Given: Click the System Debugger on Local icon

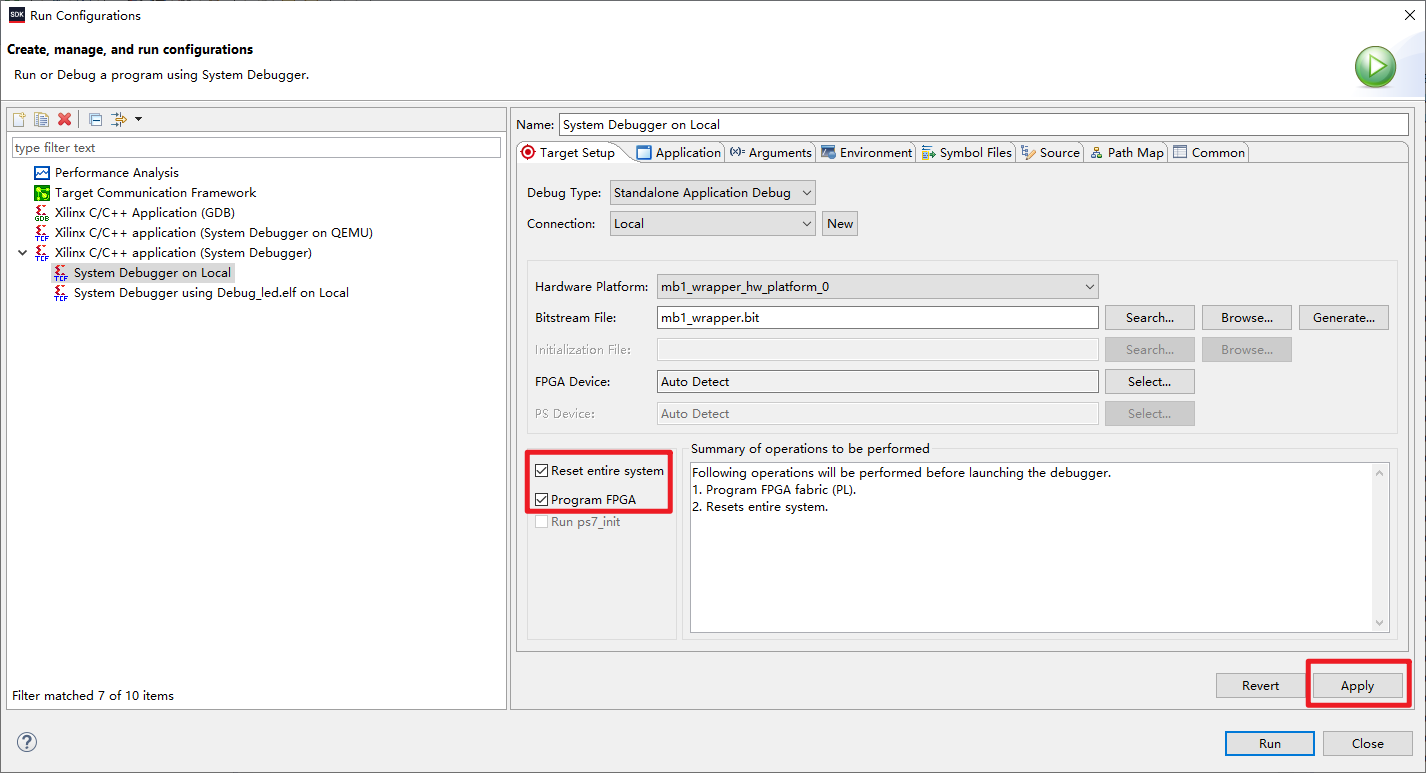Looking at the screenshot, I should point(61,273).
